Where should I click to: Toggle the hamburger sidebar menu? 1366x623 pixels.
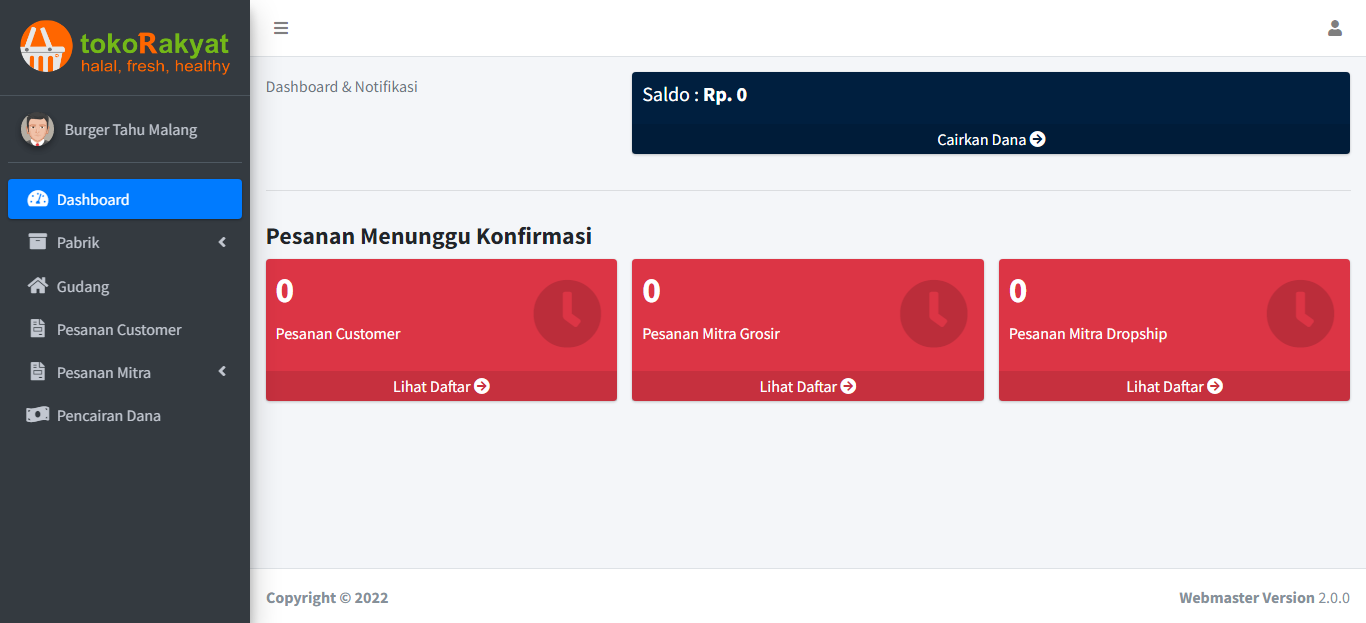pyautogui.click(x=281, y=28)
